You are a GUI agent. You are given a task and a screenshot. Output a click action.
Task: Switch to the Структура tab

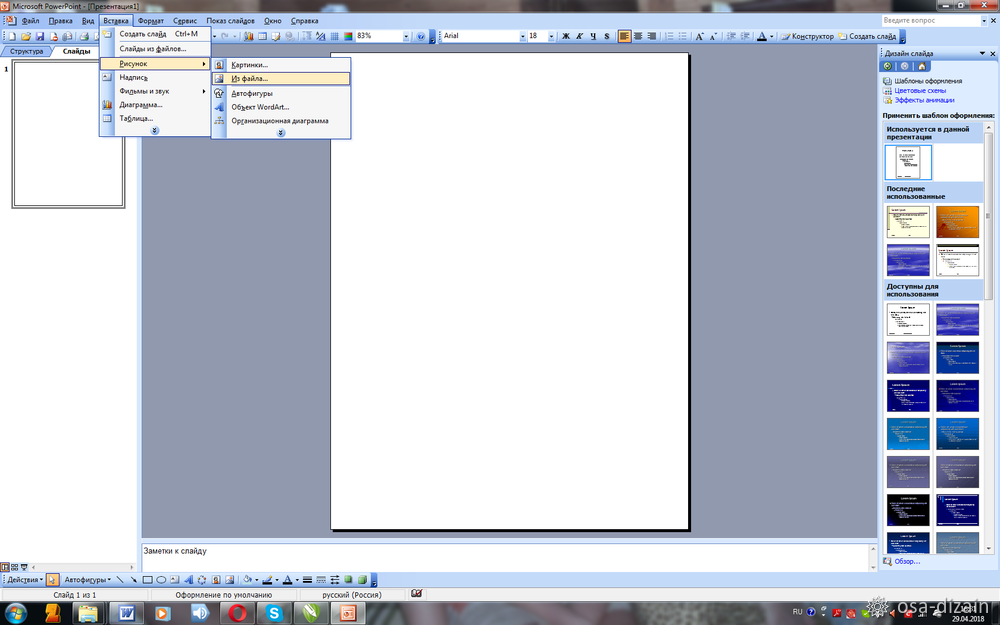[27, 51]
